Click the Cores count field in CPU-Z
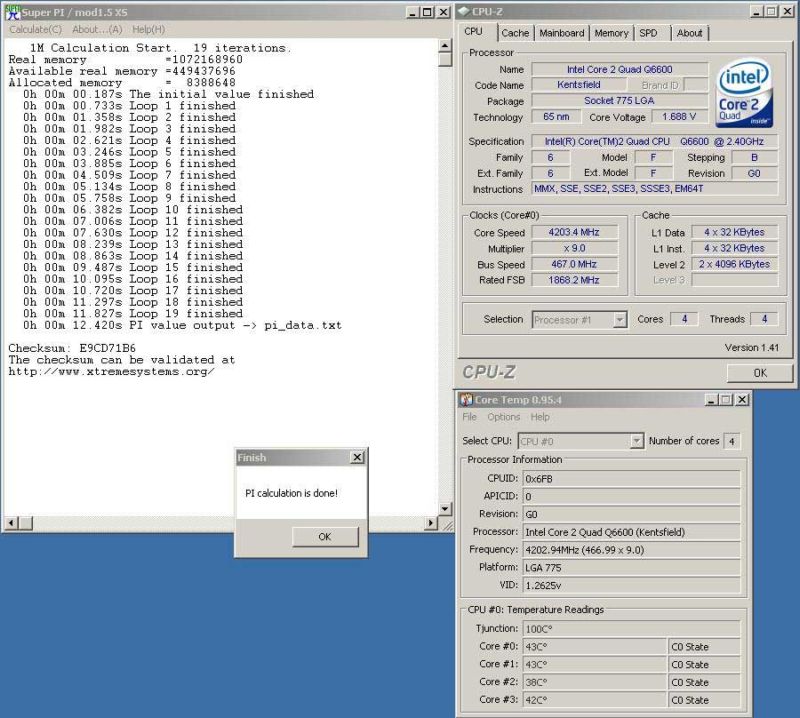Image resolution: width=800 pixels, height=718 pixels. pyautogui.click(x=684, y=319)
